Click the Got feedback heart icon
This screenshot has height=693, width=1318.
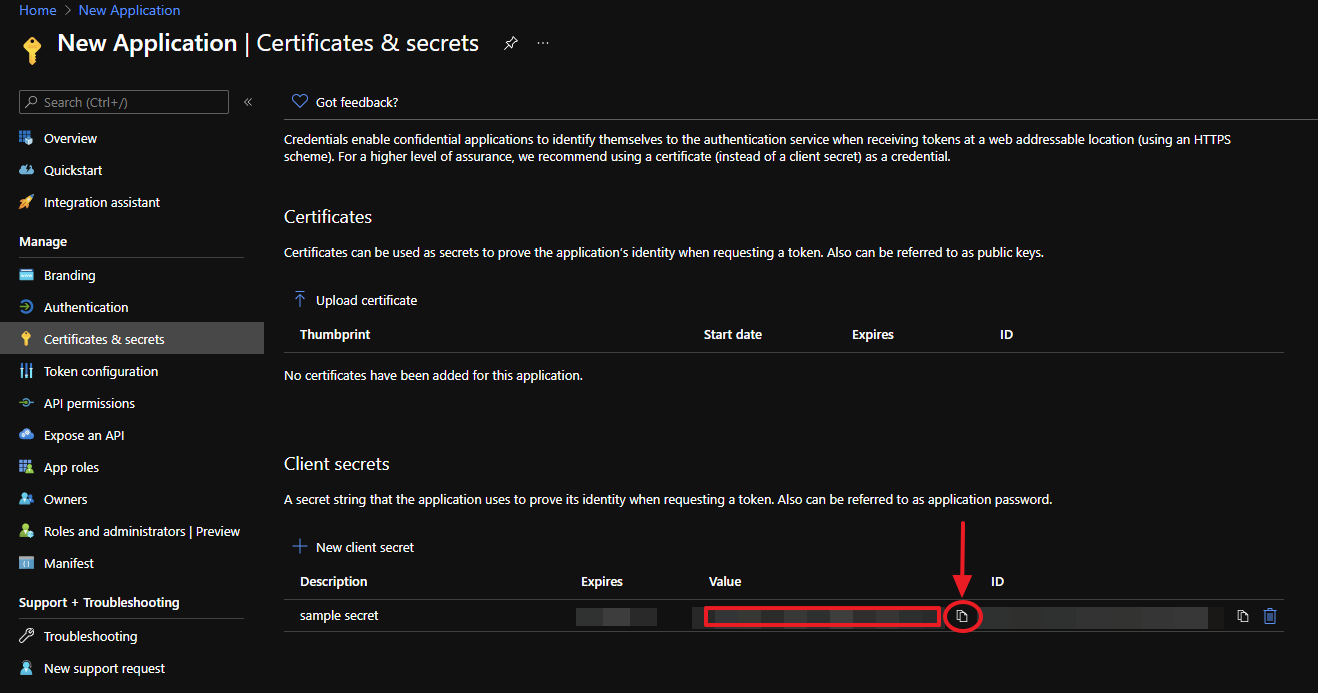[299, 102]
